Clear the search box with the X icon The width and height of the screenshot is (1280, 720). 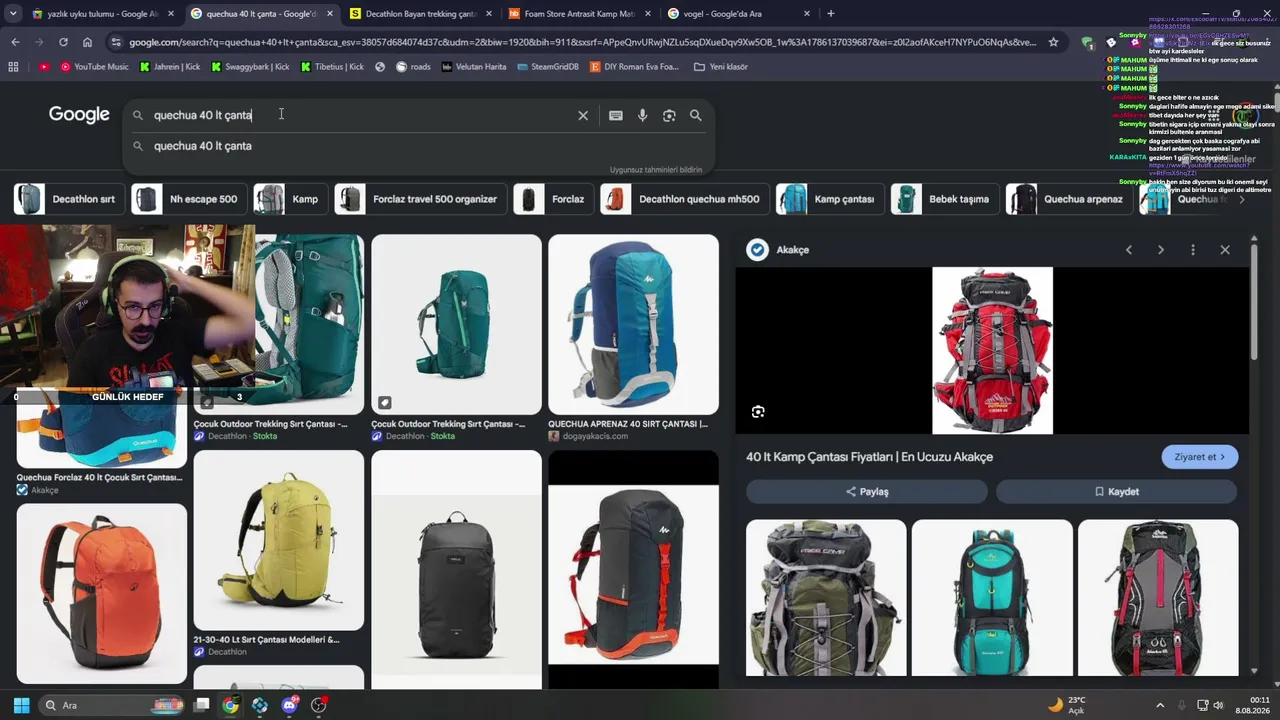(583, 115)
